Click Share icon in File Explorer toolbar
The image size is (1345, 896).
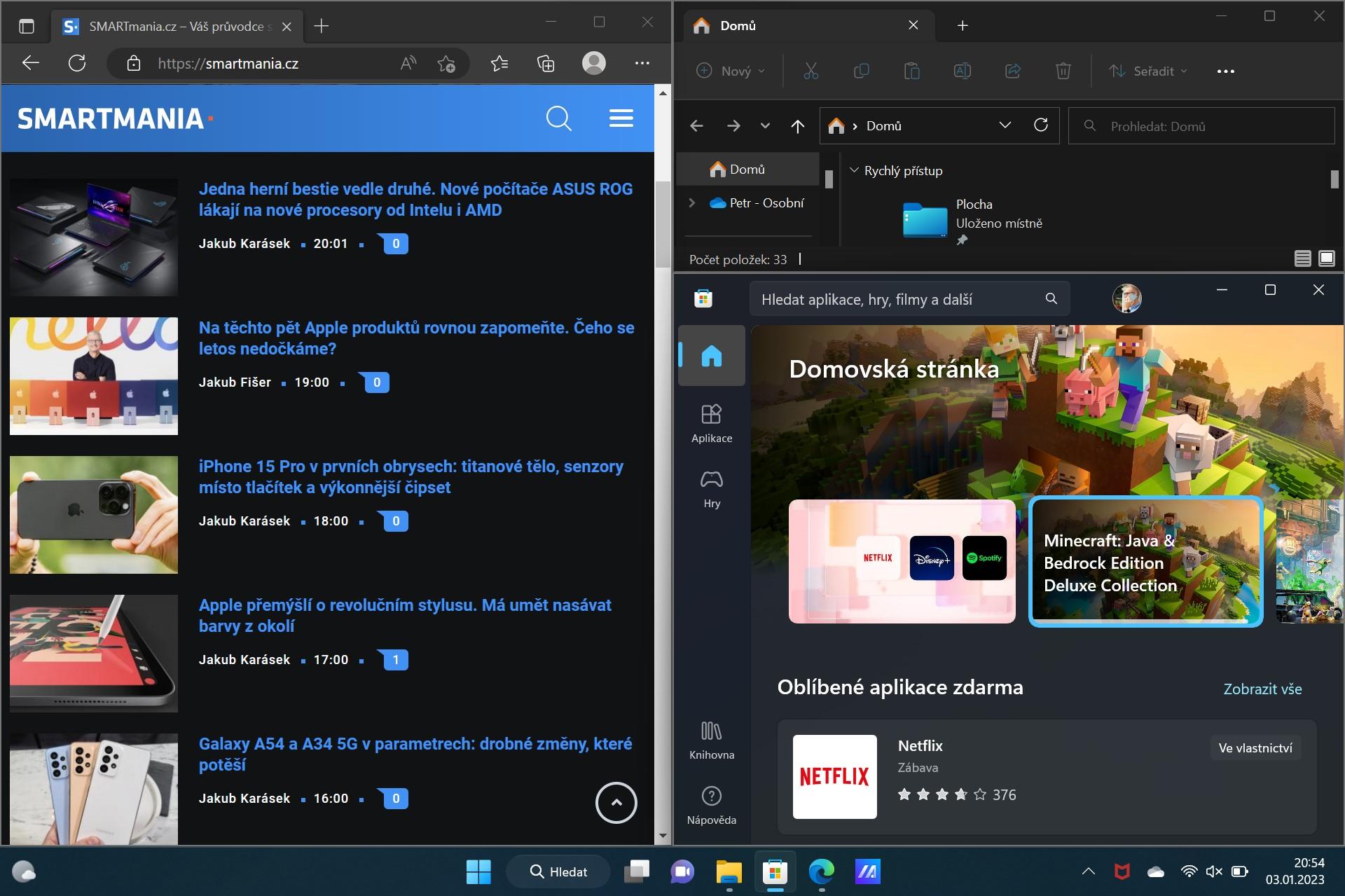pos(1013,71)
